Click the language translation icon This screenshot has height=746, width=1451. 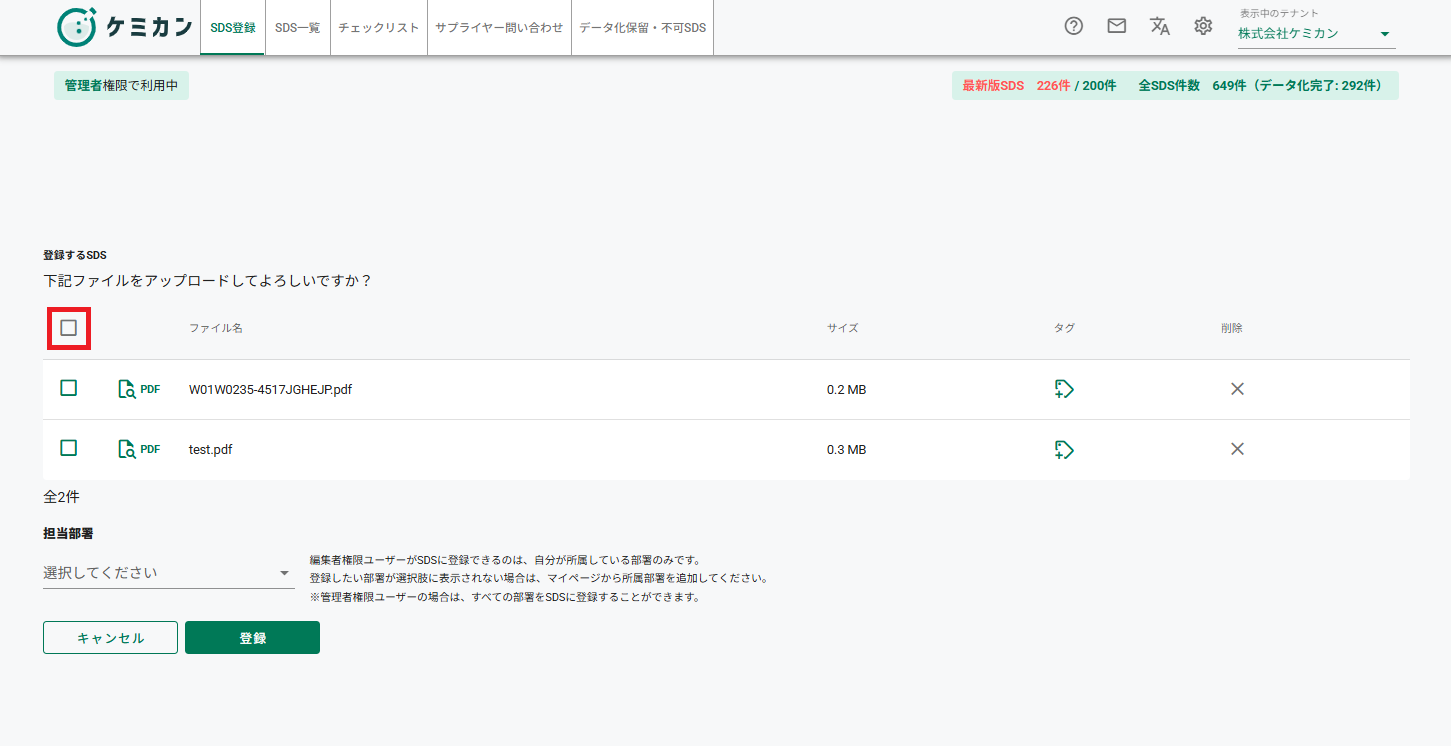click(x=1160, y=27)
